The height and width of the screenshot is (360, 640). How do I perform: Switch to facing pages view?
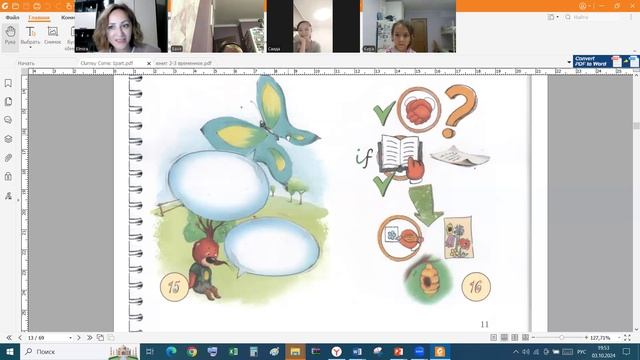tap(515, 338)
